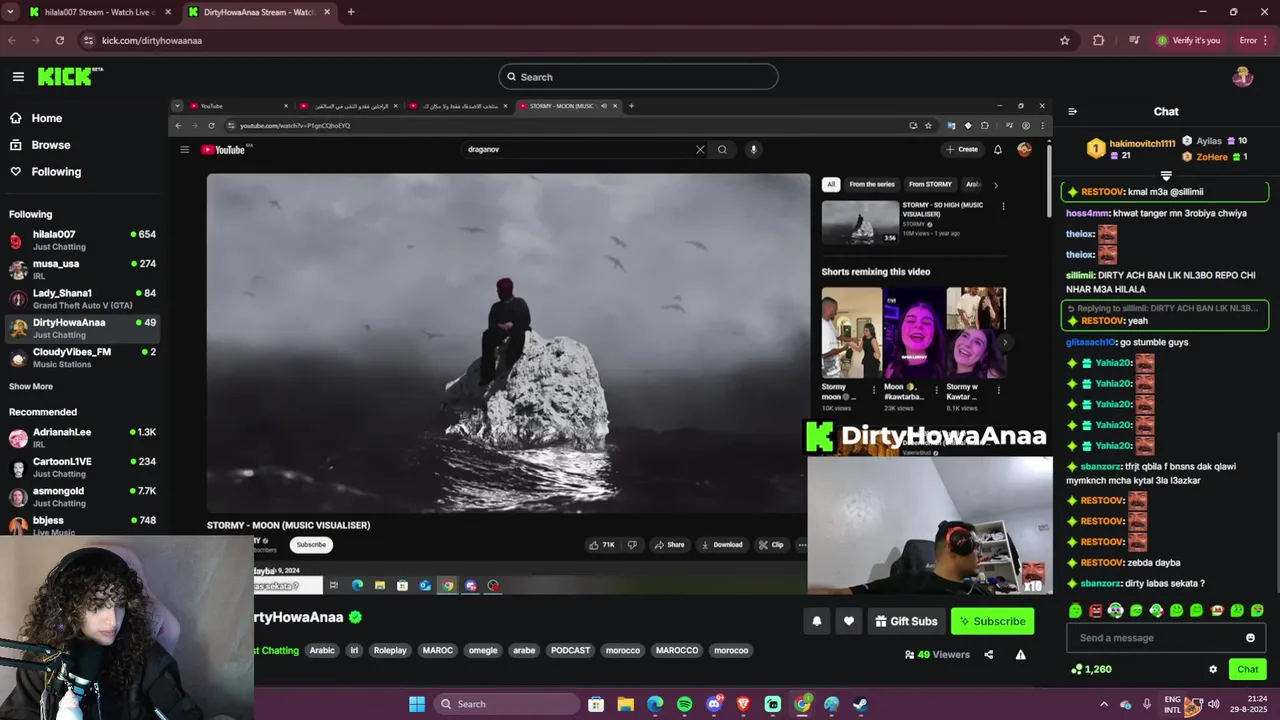Open Following in the Kick sidebar
The image size is (1280, 720).
(45, 172)
